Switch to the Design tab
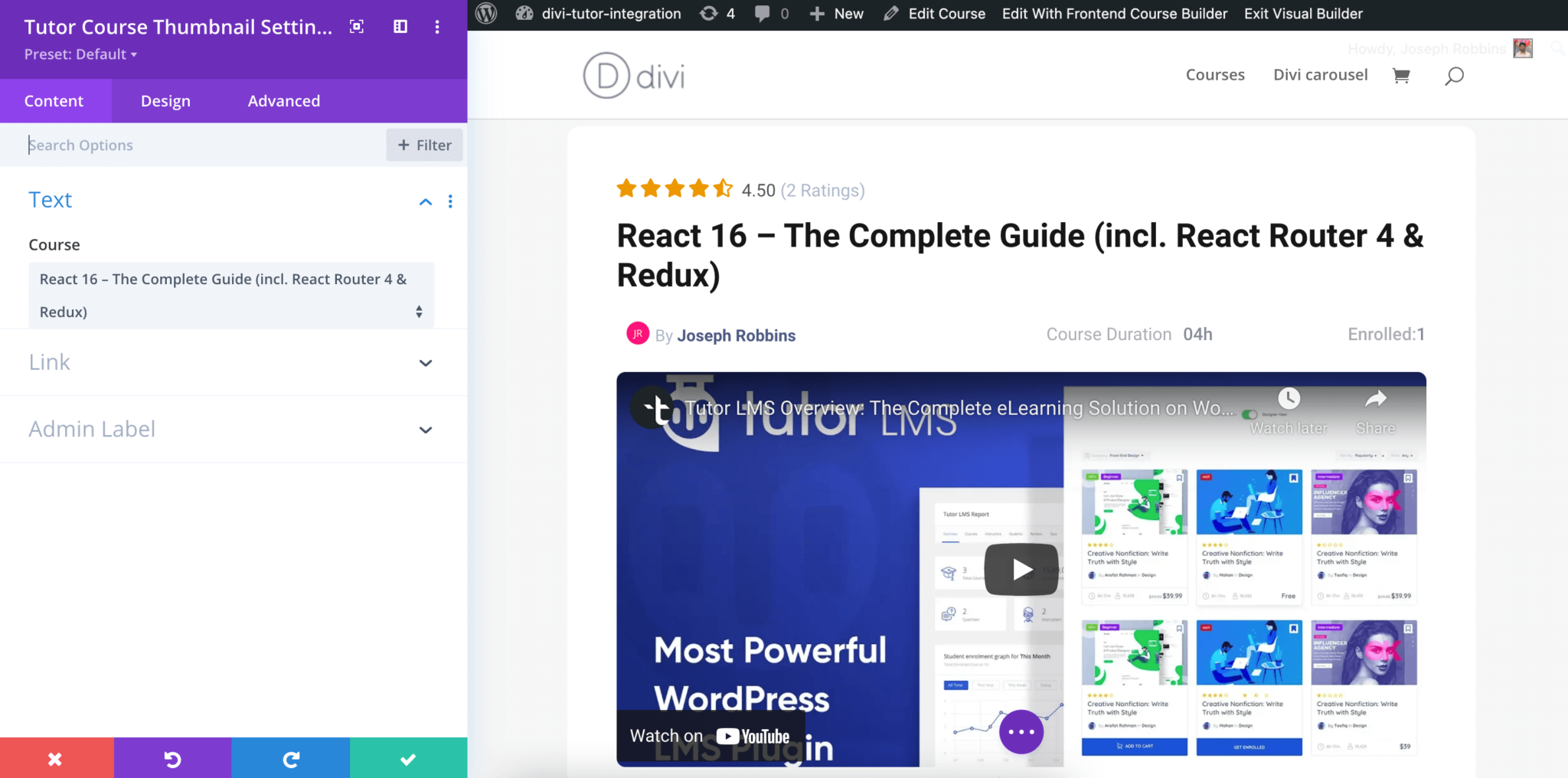The image size is (1568, 778). coord(165,101)
